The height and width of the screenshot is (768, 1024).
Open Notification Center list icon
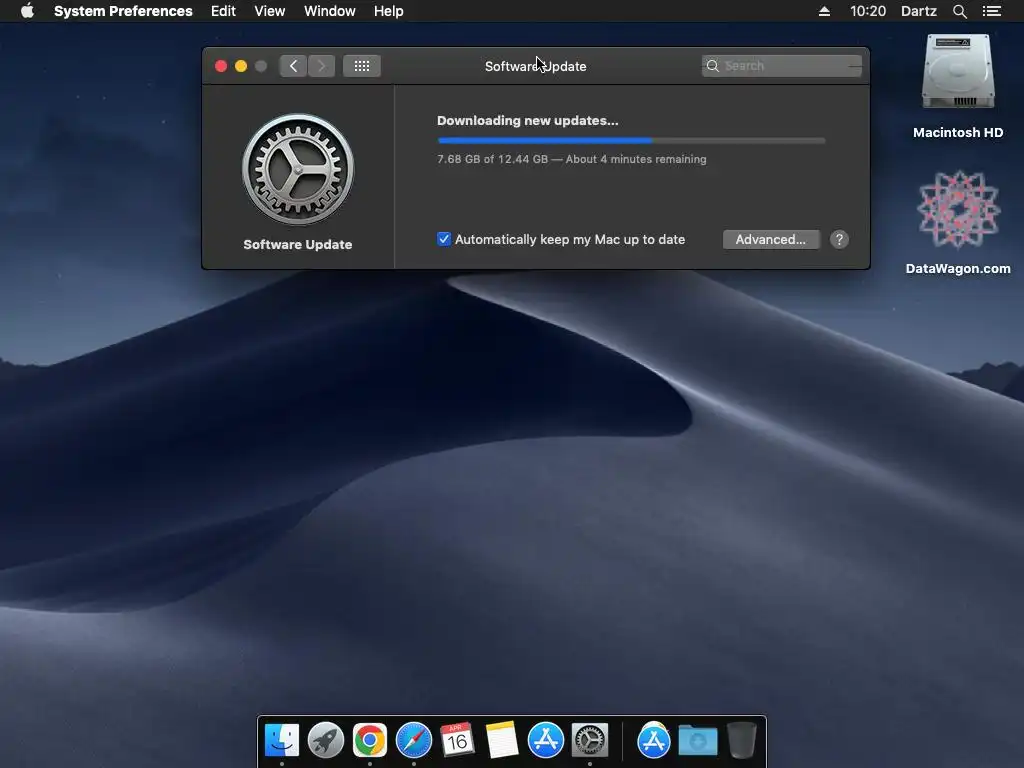click(991, 11)
